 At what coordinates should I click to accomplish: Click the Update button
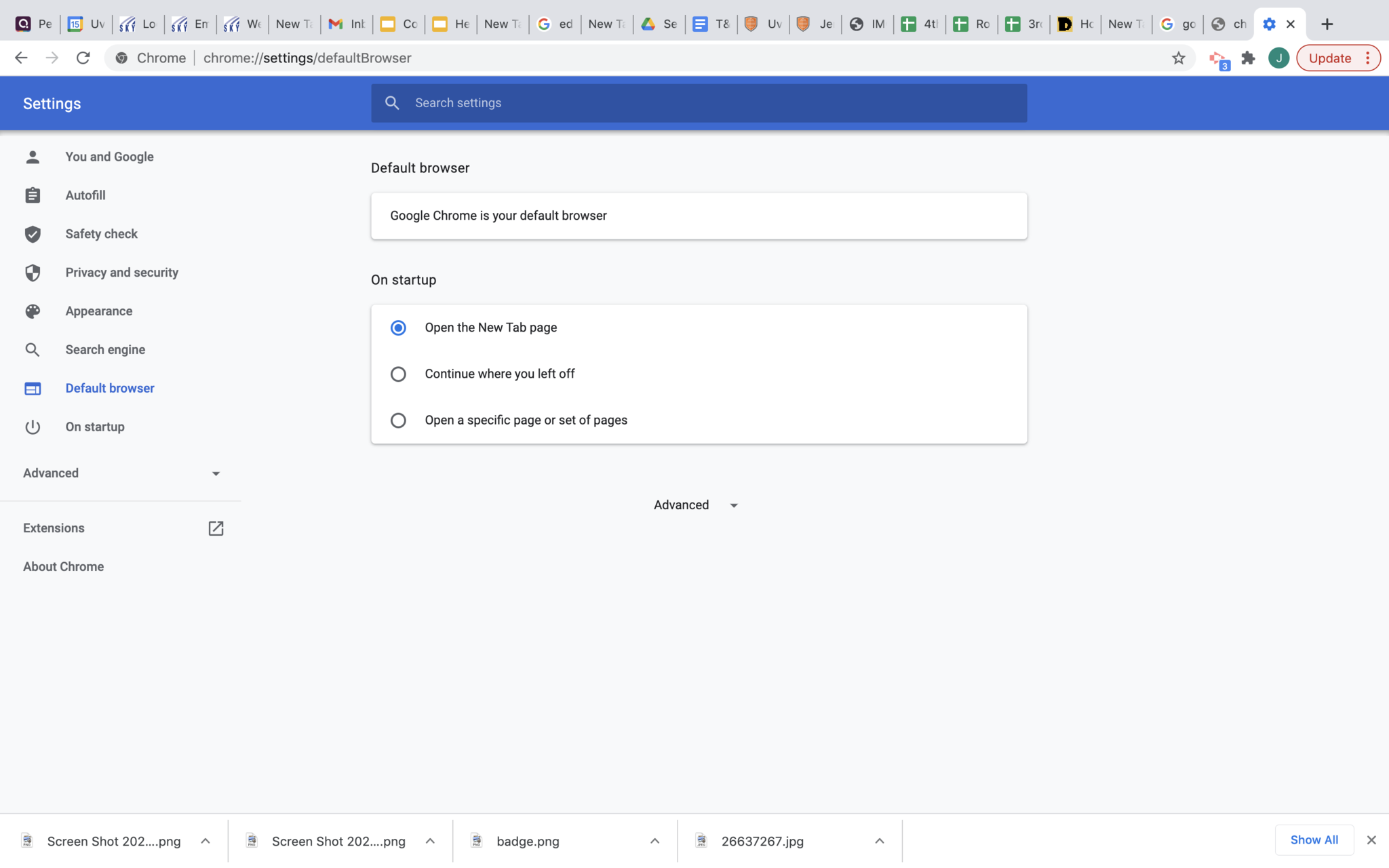click(1329, 58)
